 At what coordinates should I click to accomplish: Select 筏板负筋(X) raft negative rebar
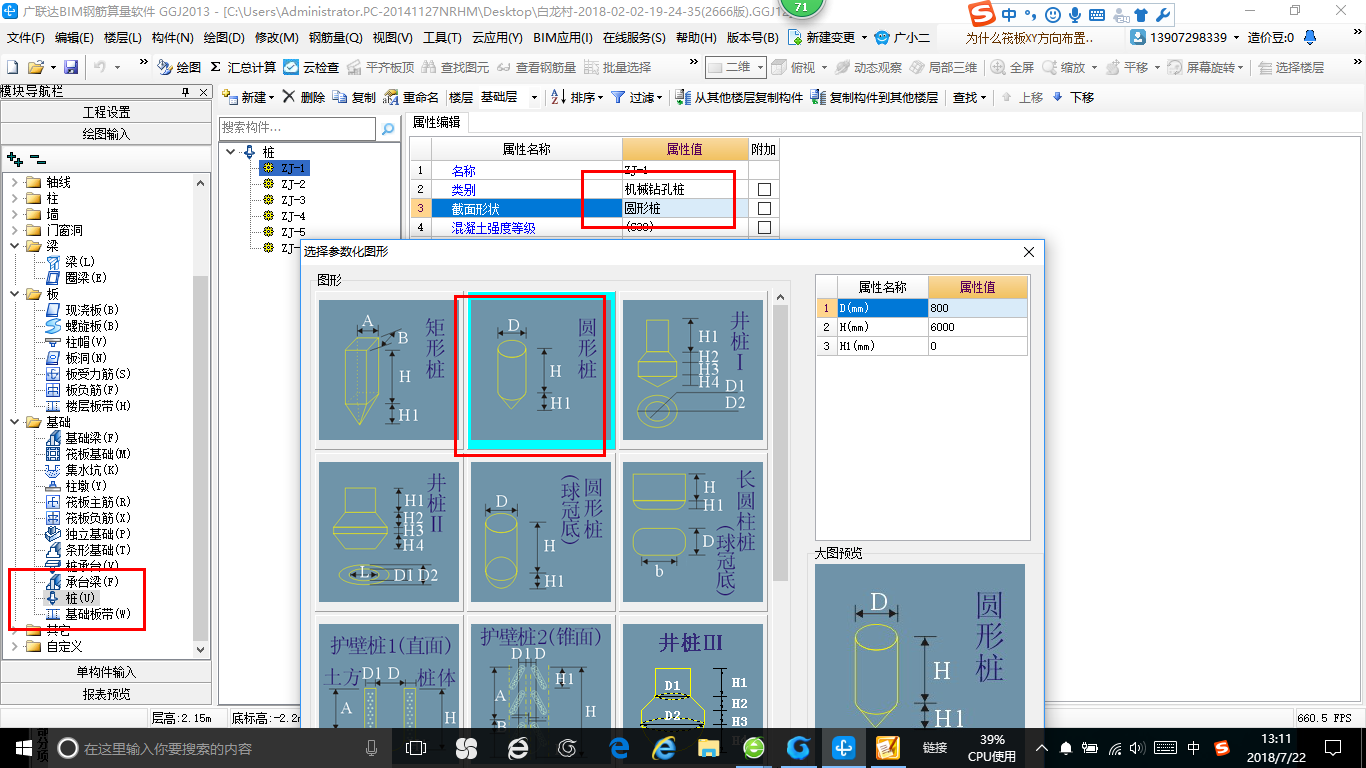(89, 518)
